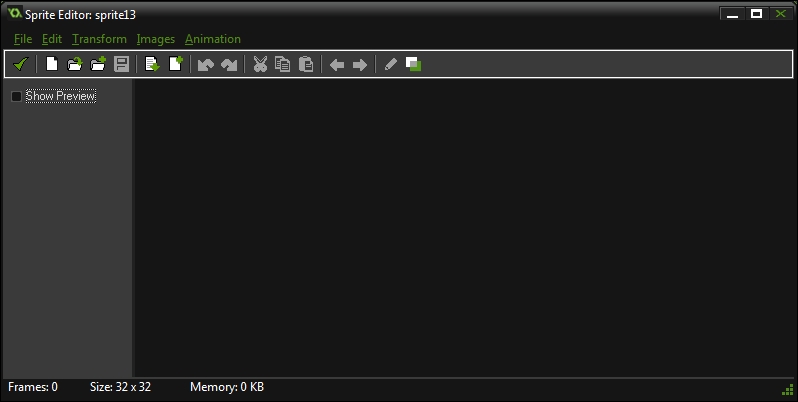Maximize the Sprite Editor window
The image size is (798, 402).
pos(757,14)
